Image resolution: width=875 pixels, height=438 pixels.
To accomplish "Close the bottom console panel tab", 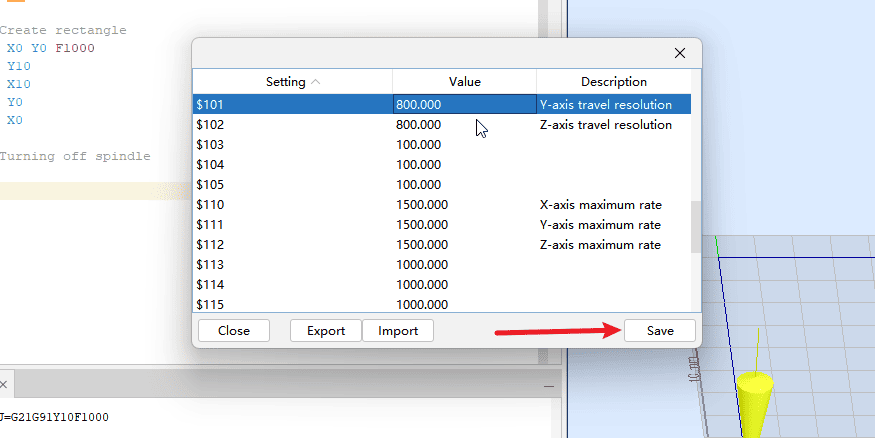I will click(3, 384).
